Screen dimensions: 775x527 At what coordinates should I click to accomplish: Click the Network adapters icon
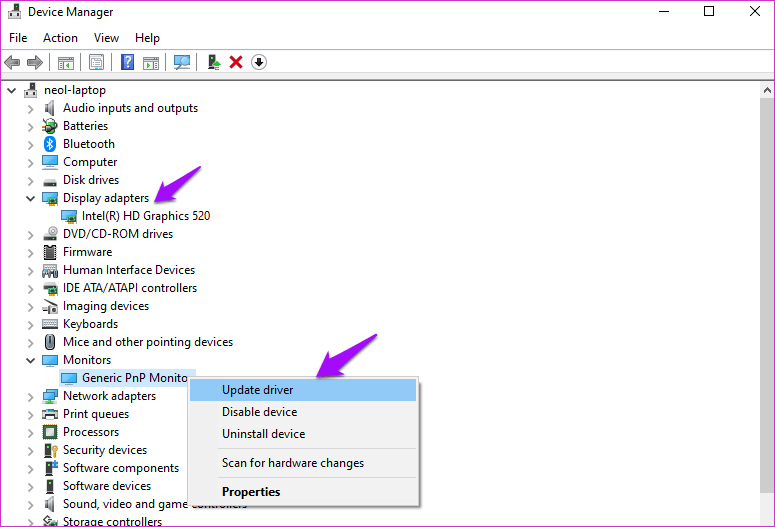(x=49, y=396)
